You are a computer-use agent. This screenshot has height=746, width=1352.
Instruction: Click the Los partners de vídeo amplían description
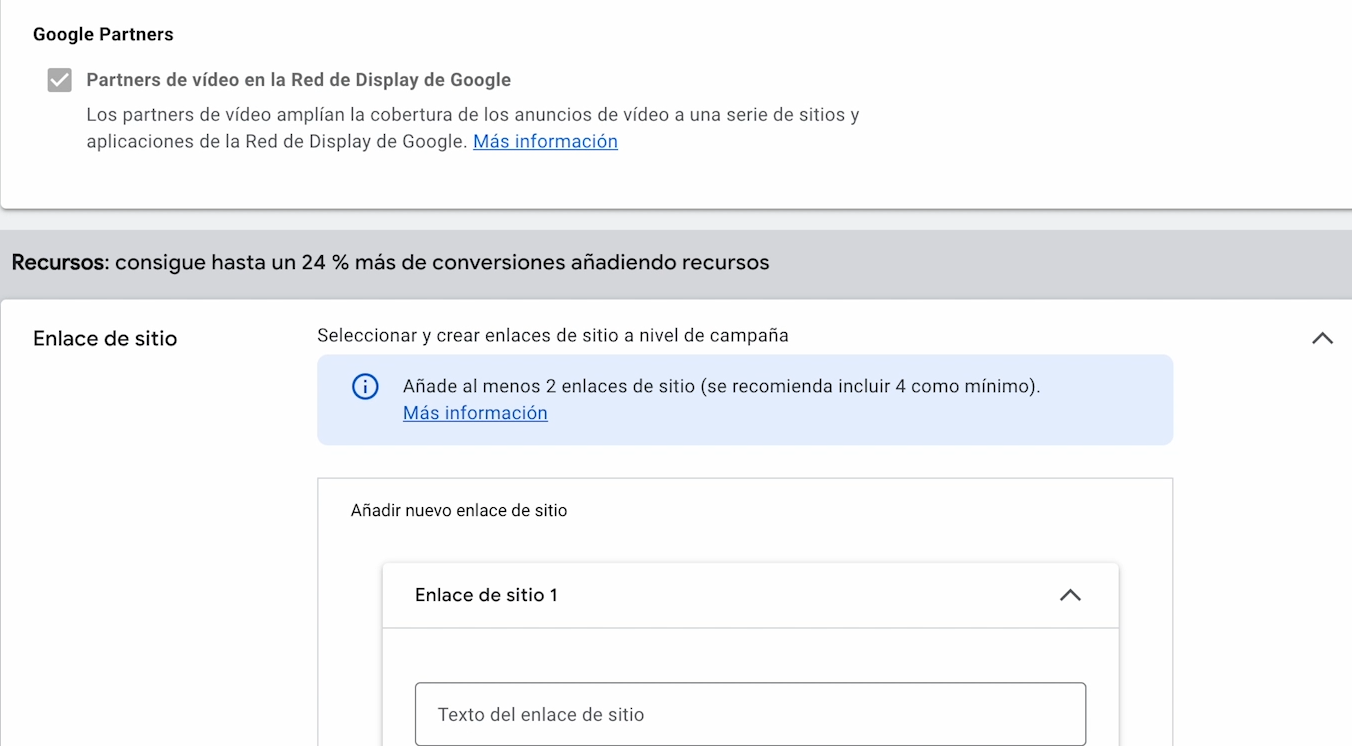pos(472,115)
